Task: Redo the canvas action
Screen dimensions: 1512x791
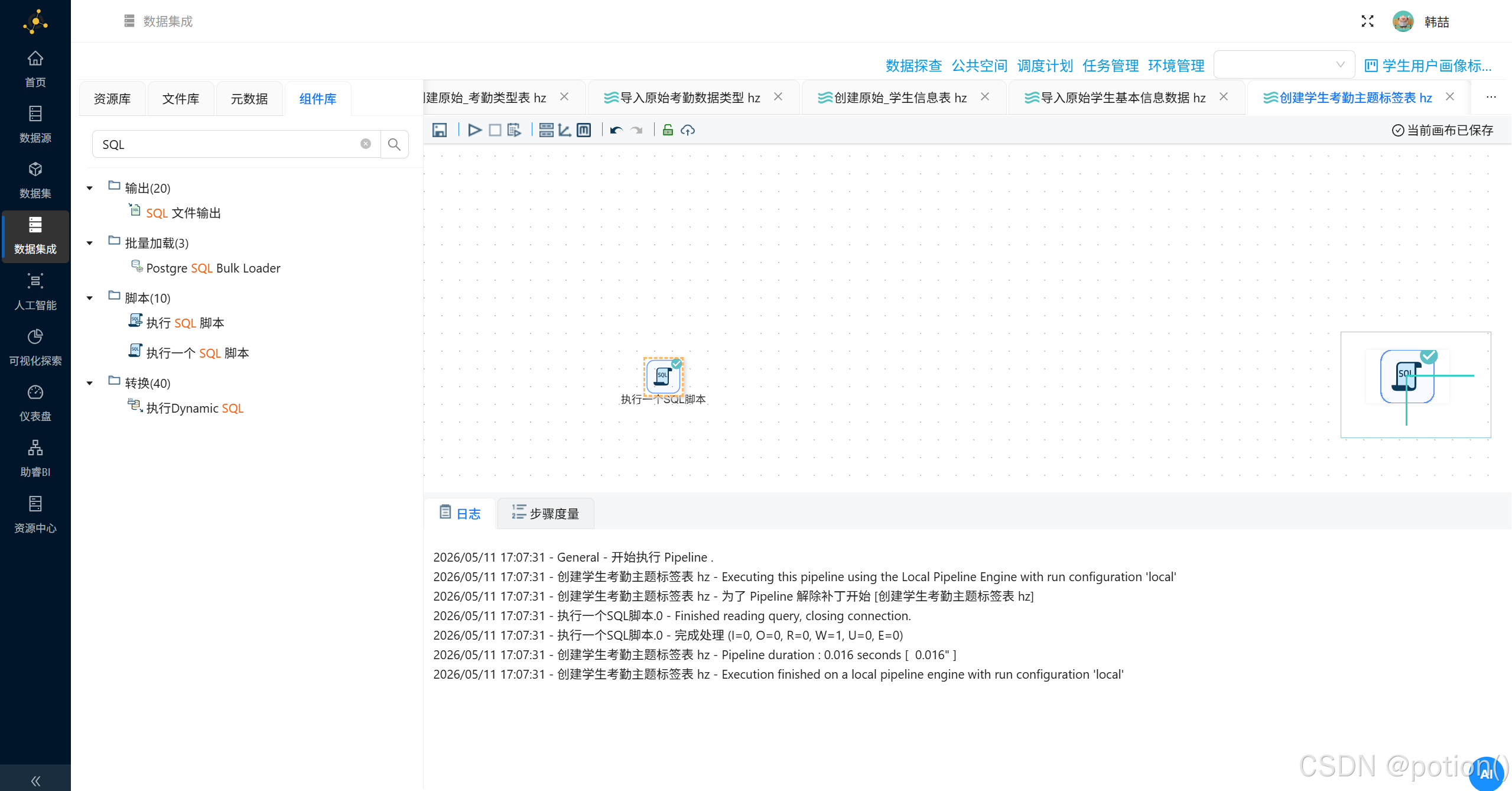Action: [x=636, y=130]
